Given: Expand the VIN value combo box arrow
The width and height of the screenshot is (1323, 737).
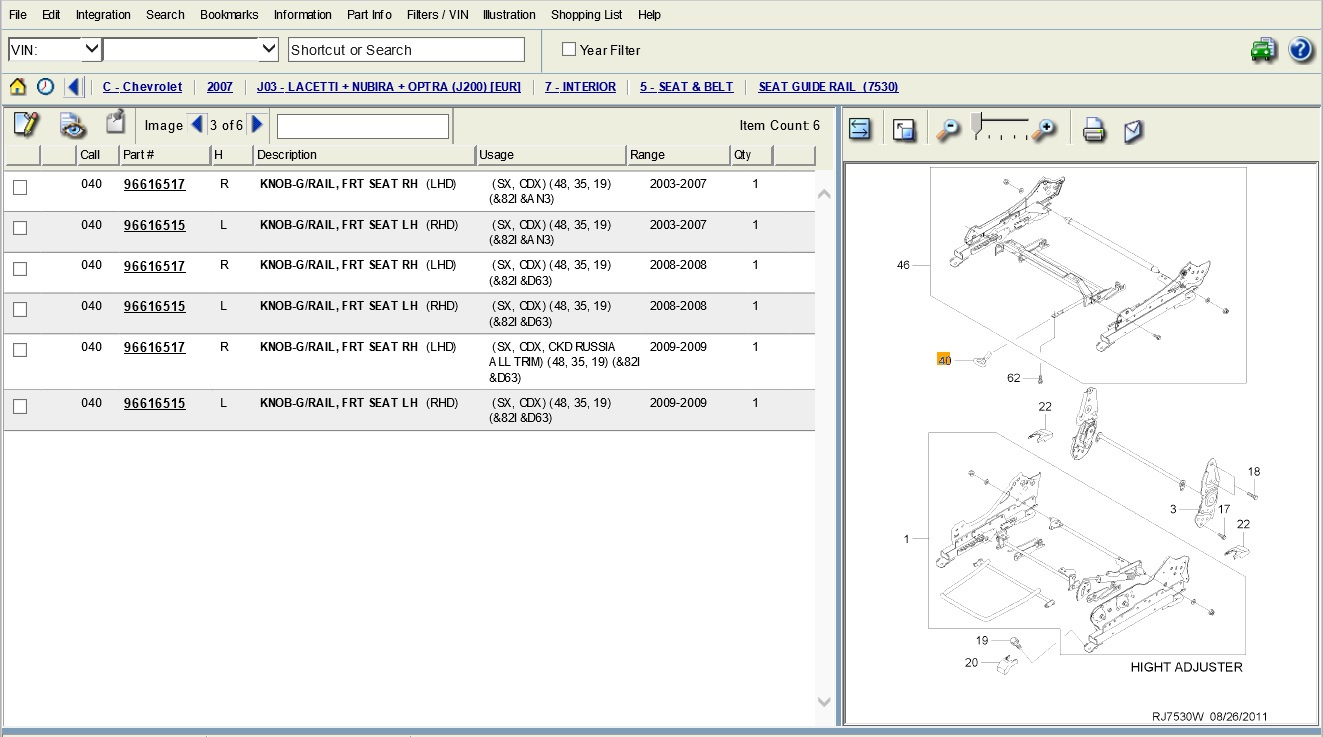Looking at the screenshot, I should tap(268, 49).
